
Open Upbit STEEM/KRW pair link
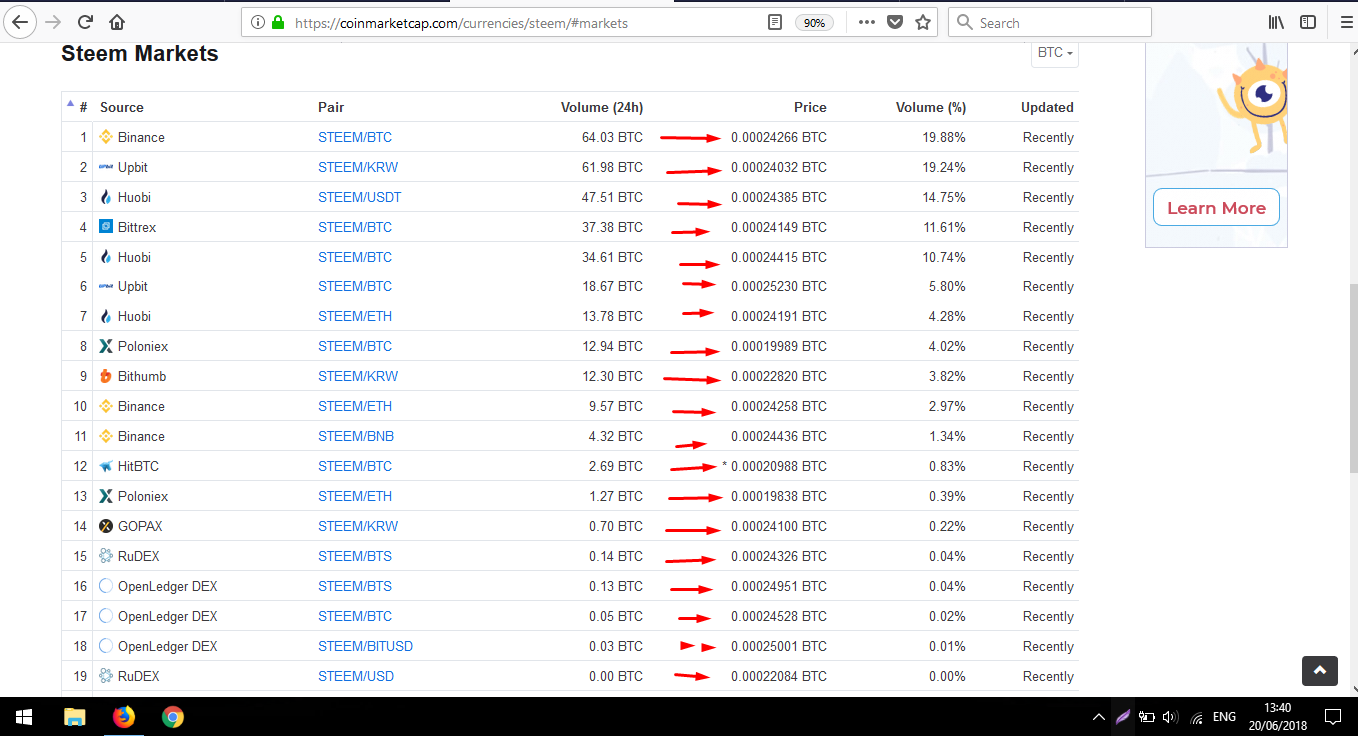click(x=358, y=167)
